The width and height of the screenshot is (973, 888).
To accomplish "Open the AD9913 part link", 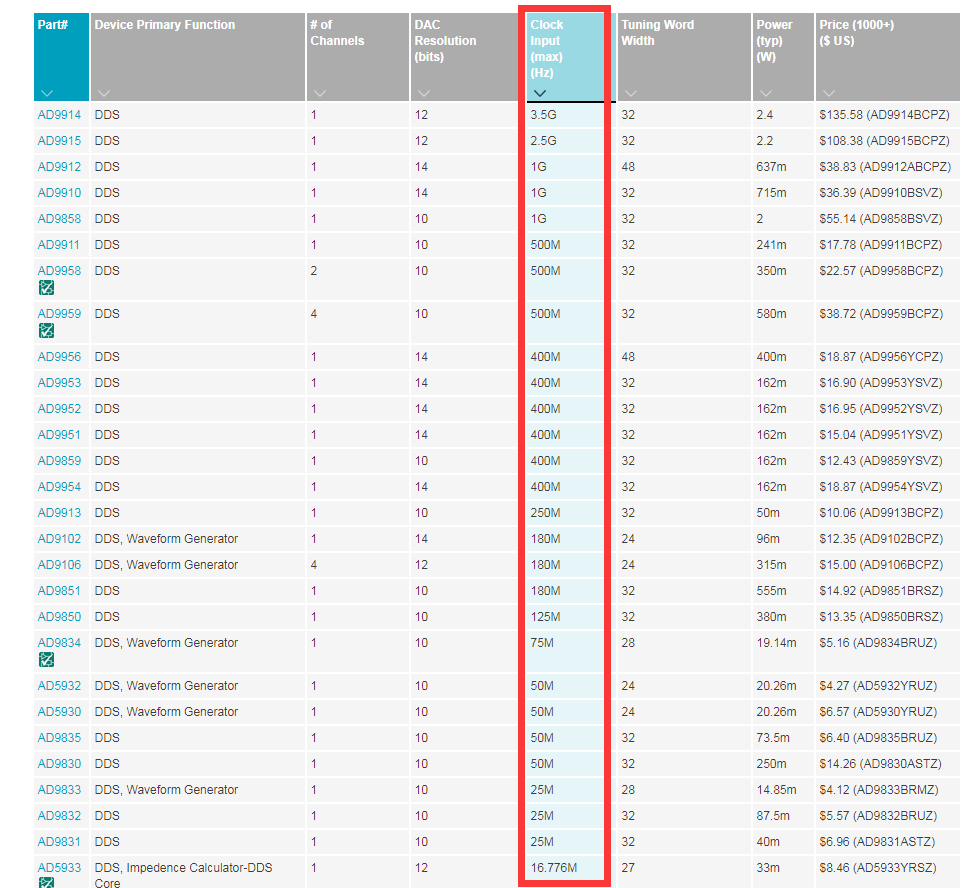I will tap(60, 513).
